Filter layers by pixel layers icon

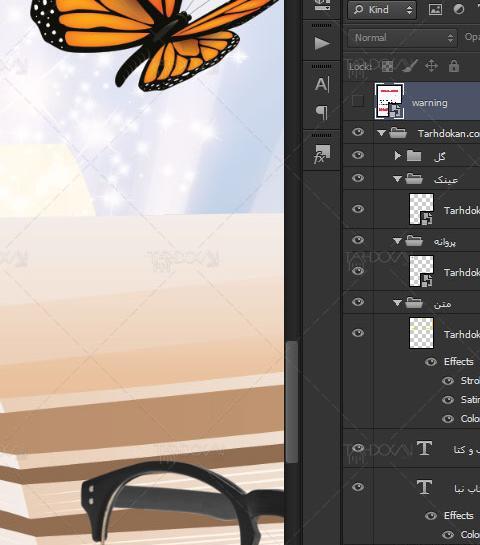435,9
